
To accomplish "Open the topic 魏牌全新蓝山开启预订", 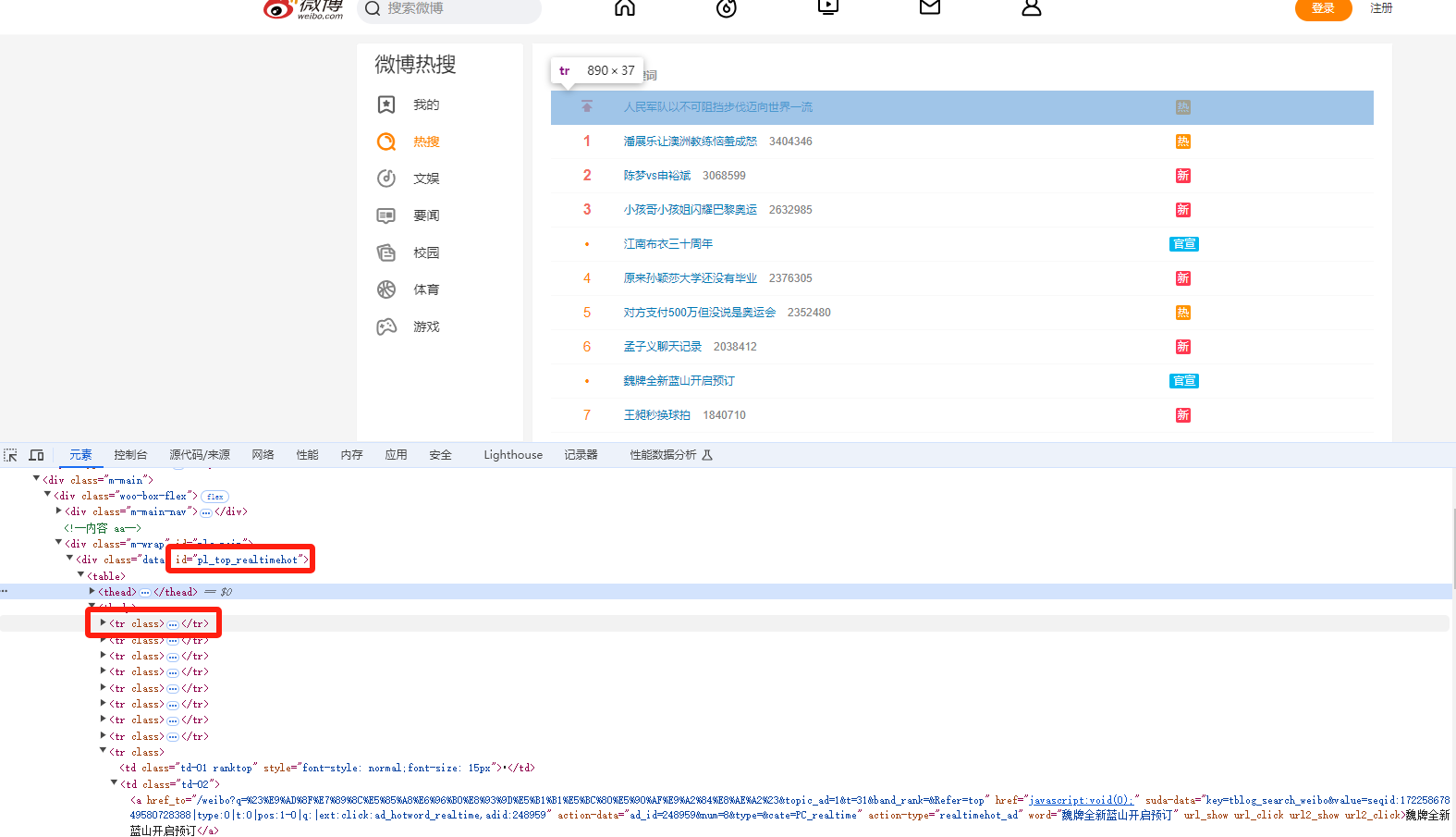I will point(679,381).
